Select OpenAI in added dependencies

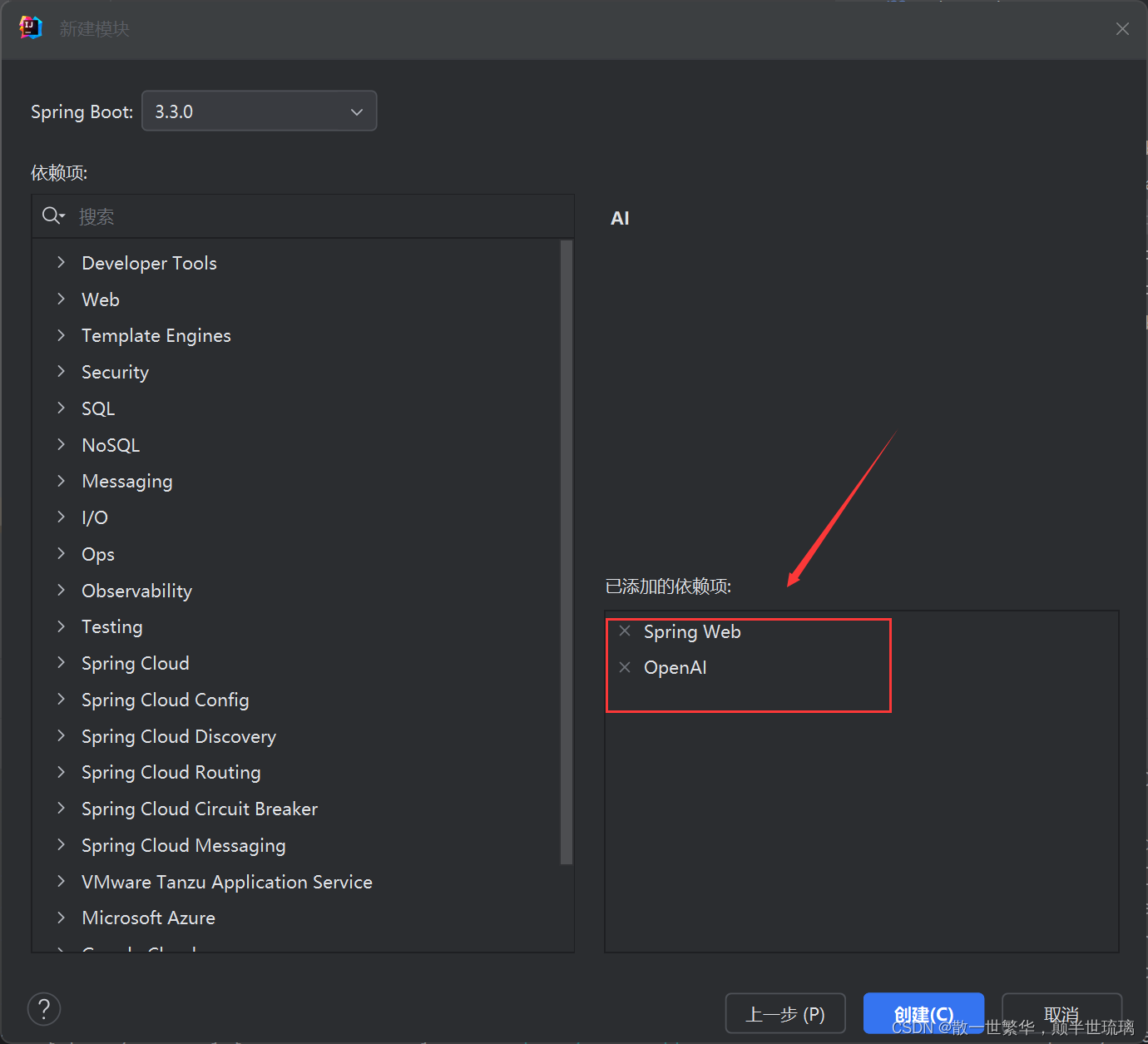click(x=675, y=667)
